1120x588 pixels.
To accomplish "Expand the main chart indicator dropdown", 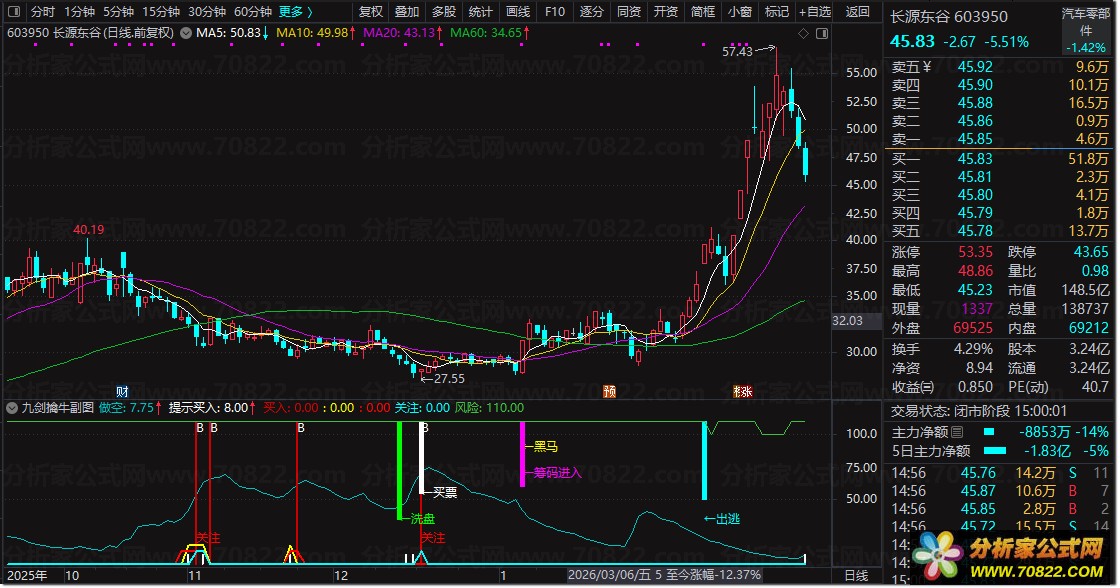I will [x=186, y=33].
